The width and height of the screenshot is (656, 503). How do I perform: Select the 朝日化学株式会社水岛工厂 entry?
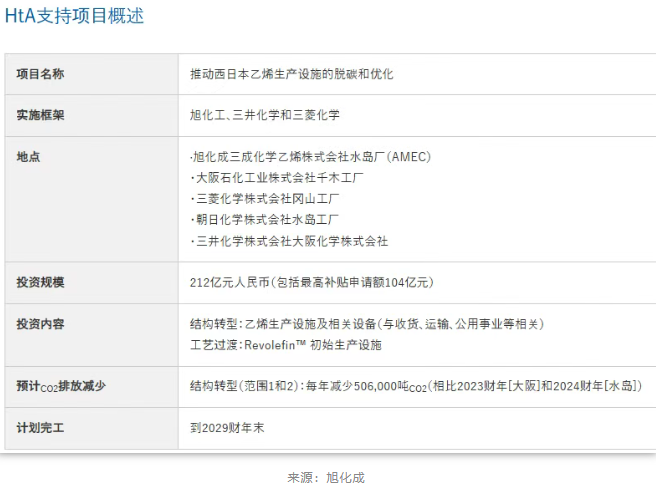[264, 219]
